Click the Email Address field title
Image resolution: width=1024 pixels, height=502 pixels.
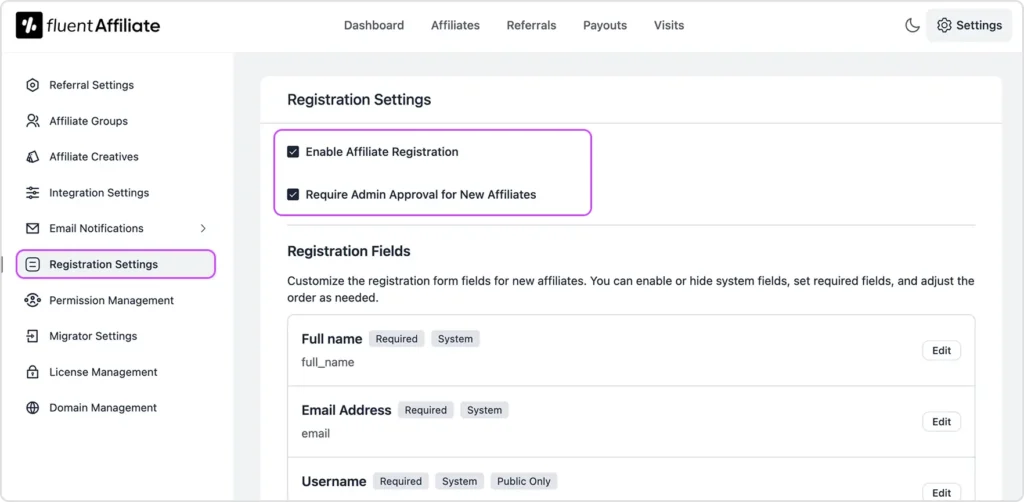tap(346, 410)
